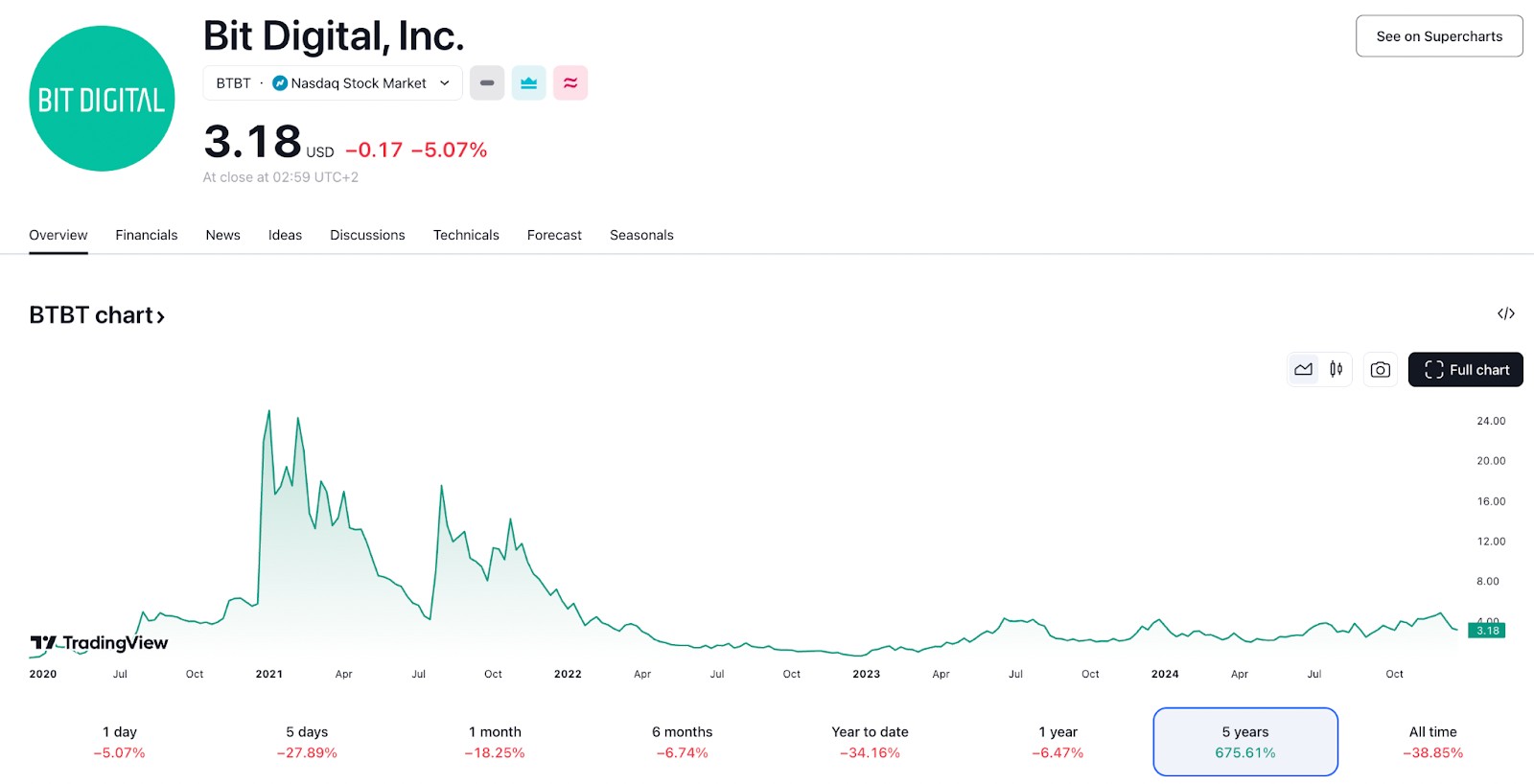Select the 5 years range

pyautogui.click(x=1245, y=742)
